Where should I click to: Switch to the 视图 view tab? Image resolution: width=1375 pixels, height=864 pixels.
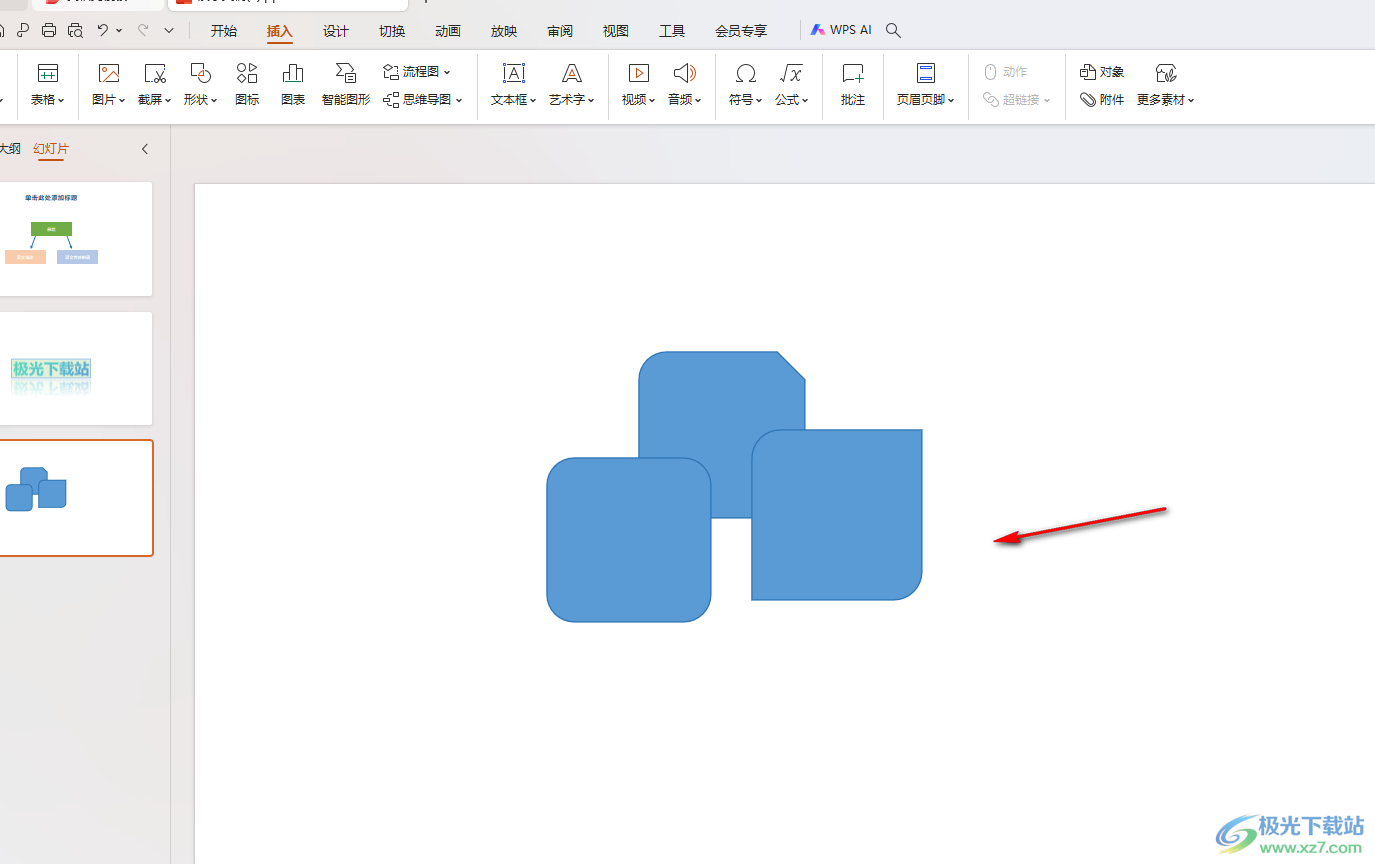coord(616,31)
